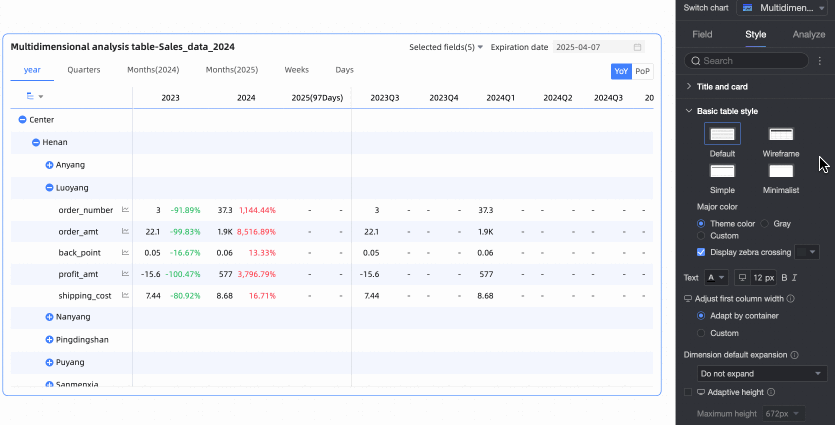This screenshot has width=835, height=425.
Task: Open the Analyze panel tab
Action: pyautogui.click(x=808, y=35)
